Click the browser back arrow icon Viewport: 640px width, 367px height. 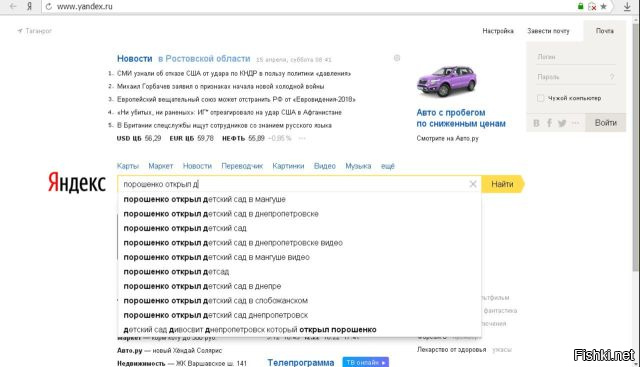tap(13, 7)
